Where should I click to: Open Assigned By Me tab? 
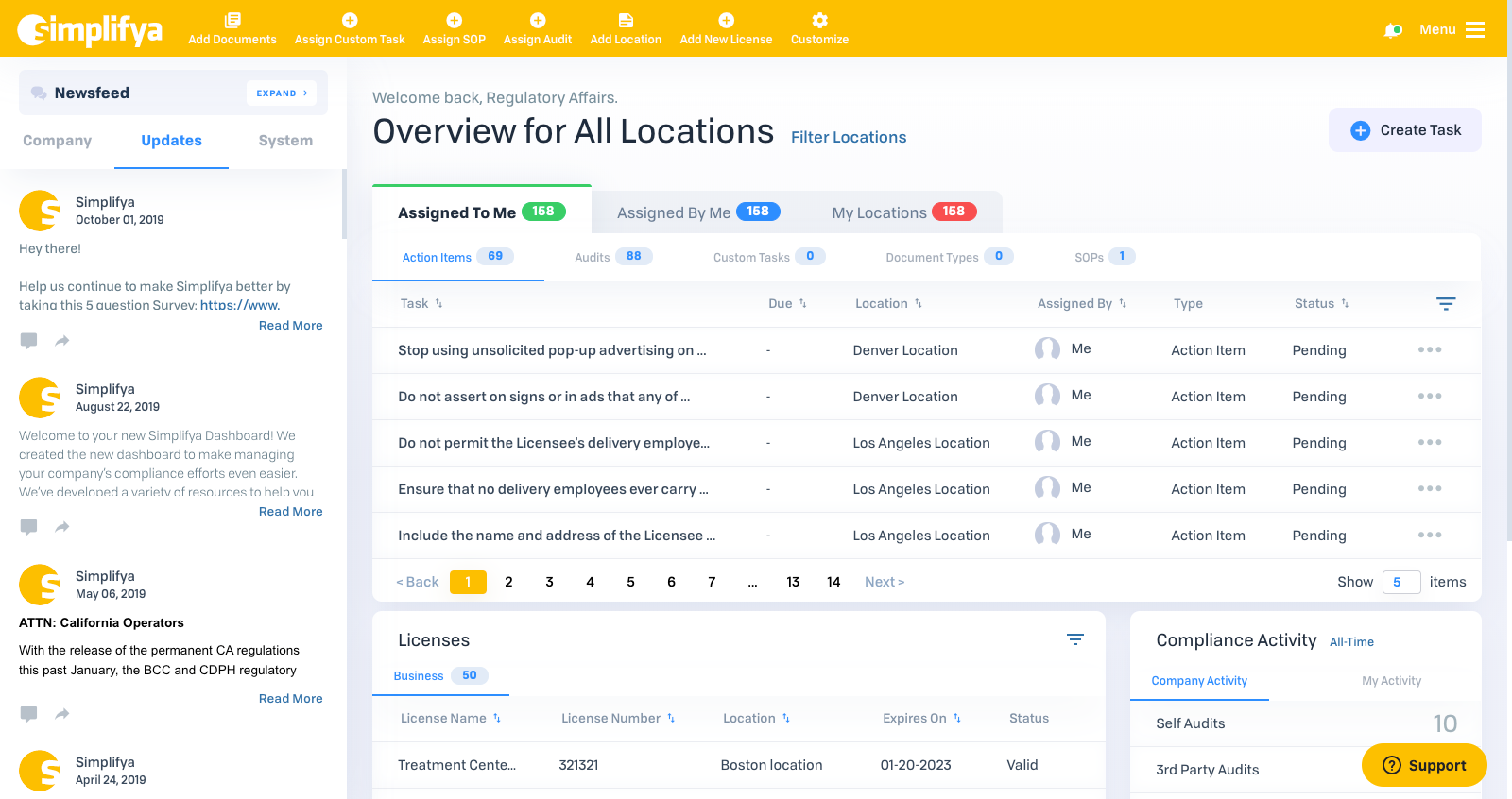tap(698, 212)
